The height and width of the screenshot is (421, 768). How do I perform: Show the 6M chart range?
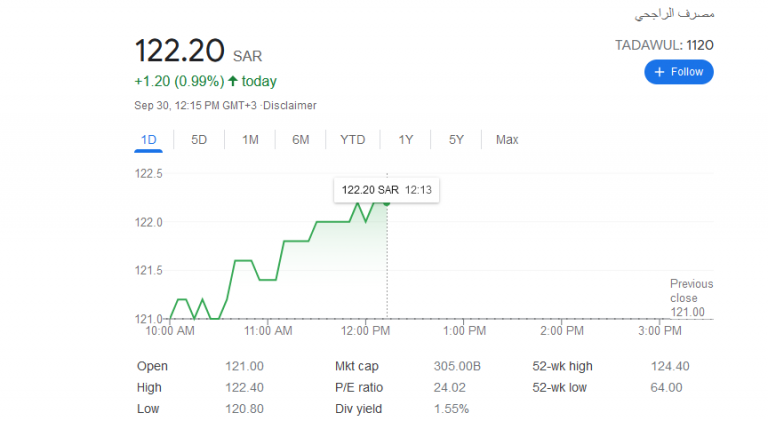301,140
